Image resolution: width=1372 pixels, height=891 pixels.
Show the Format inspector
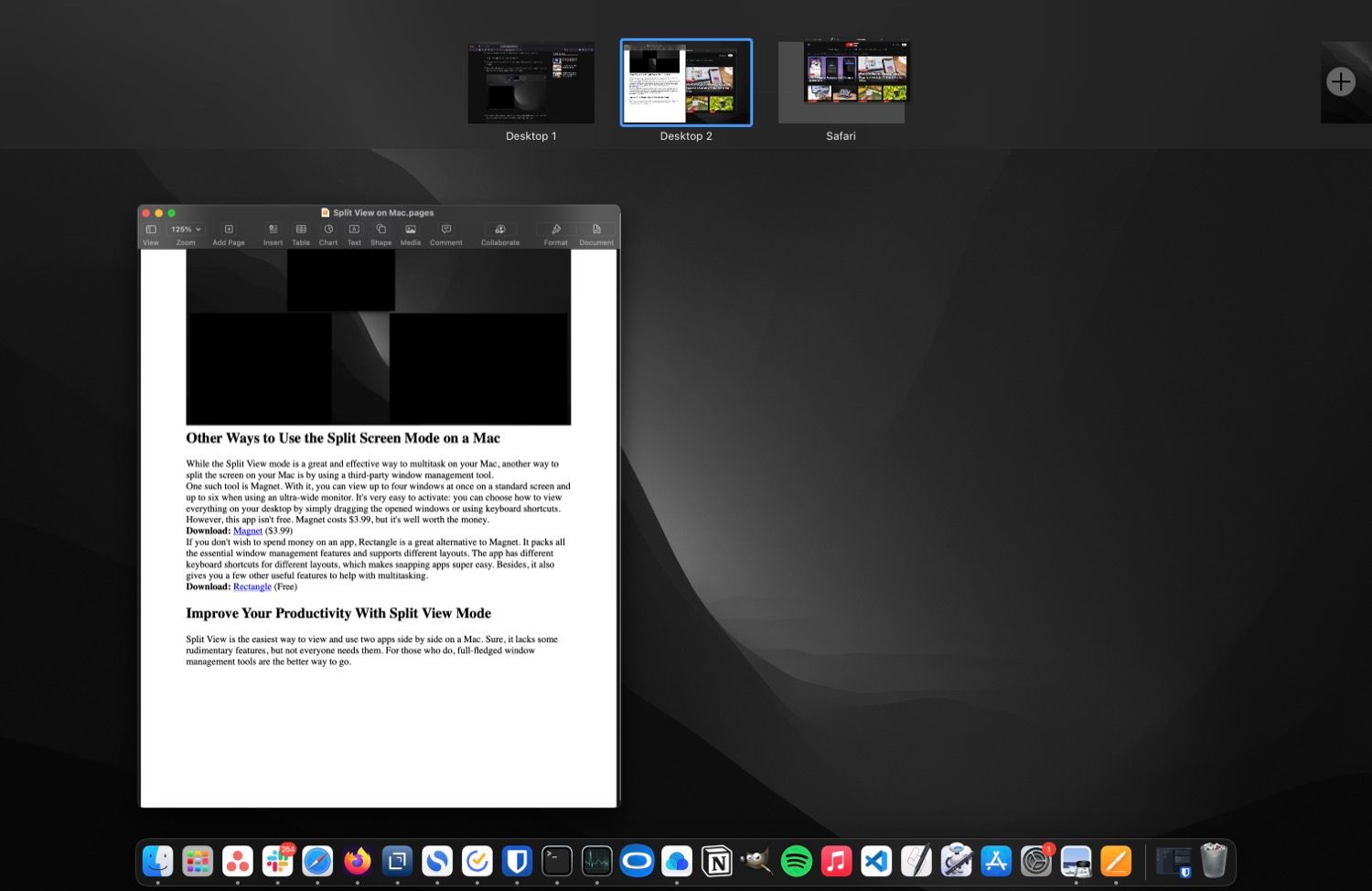[555, 231]
